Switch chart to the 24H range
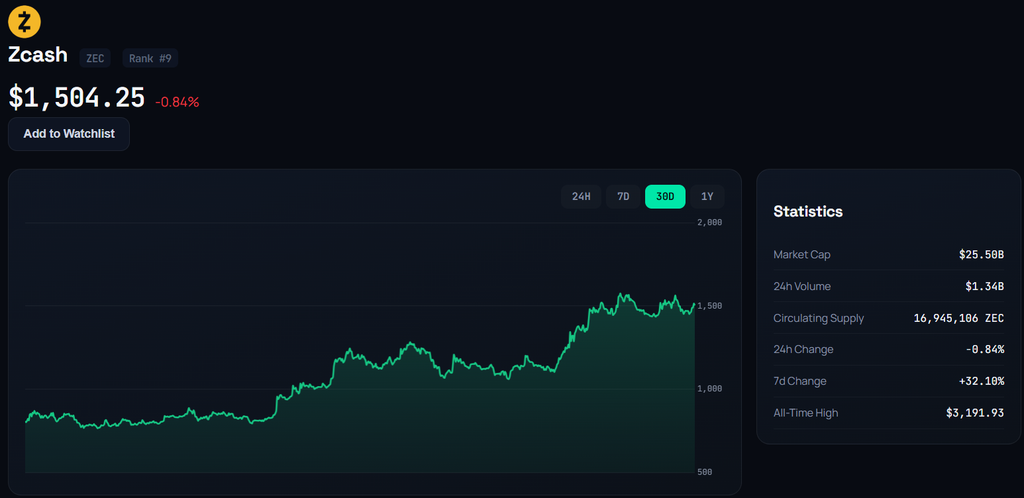Viewport: 1024px width, 498px height. (581, 196)
